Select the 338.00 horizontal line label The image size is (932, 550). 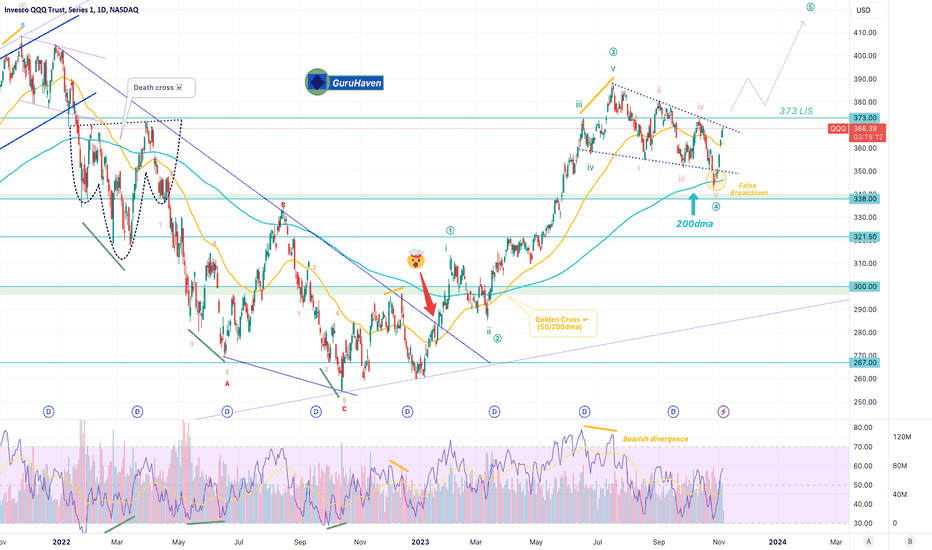[x=865, y=199]
